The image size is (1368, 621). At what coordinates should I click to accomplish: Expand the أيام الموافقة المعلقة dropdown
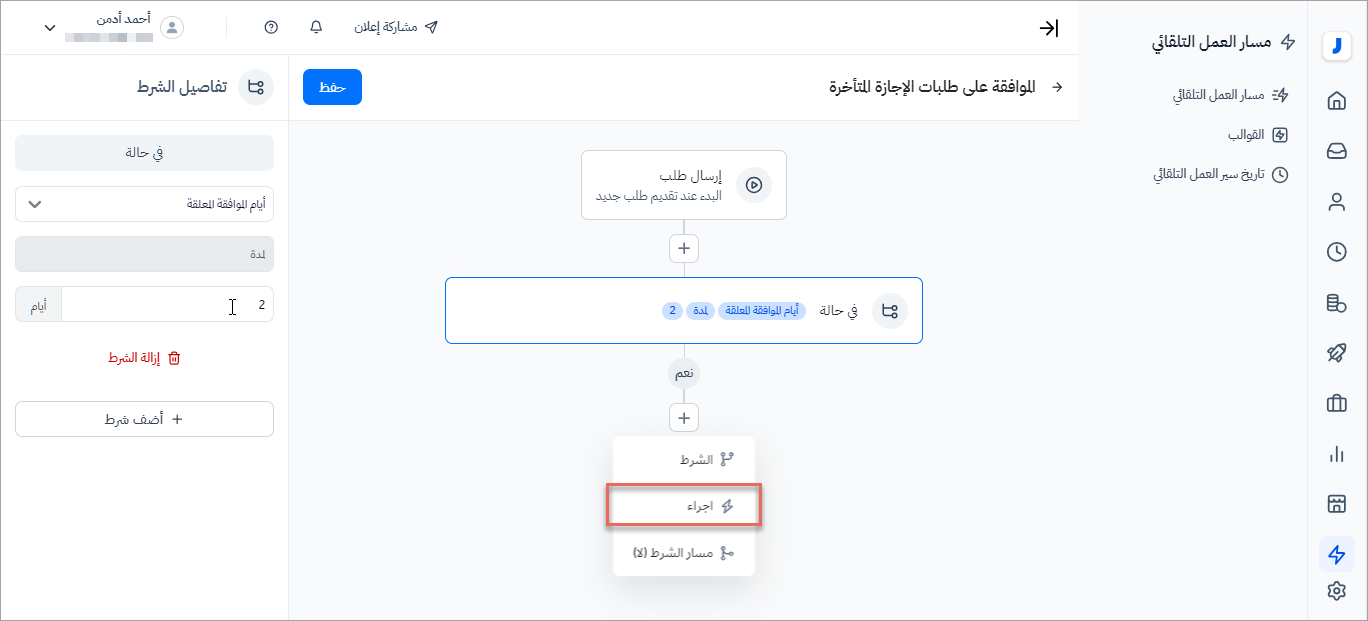click(144, 204)
